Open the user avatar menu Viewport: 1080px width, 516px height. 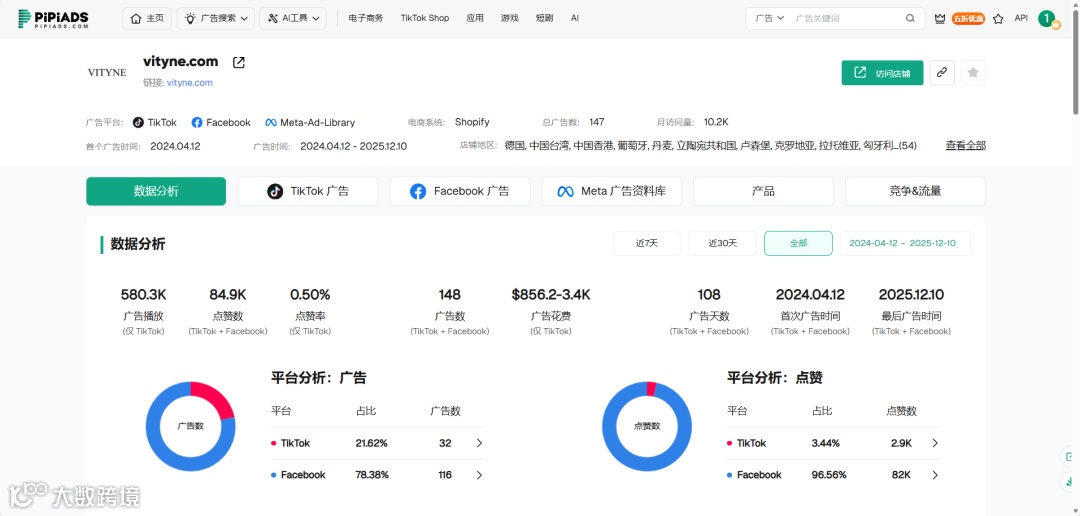click(1047, 19)
